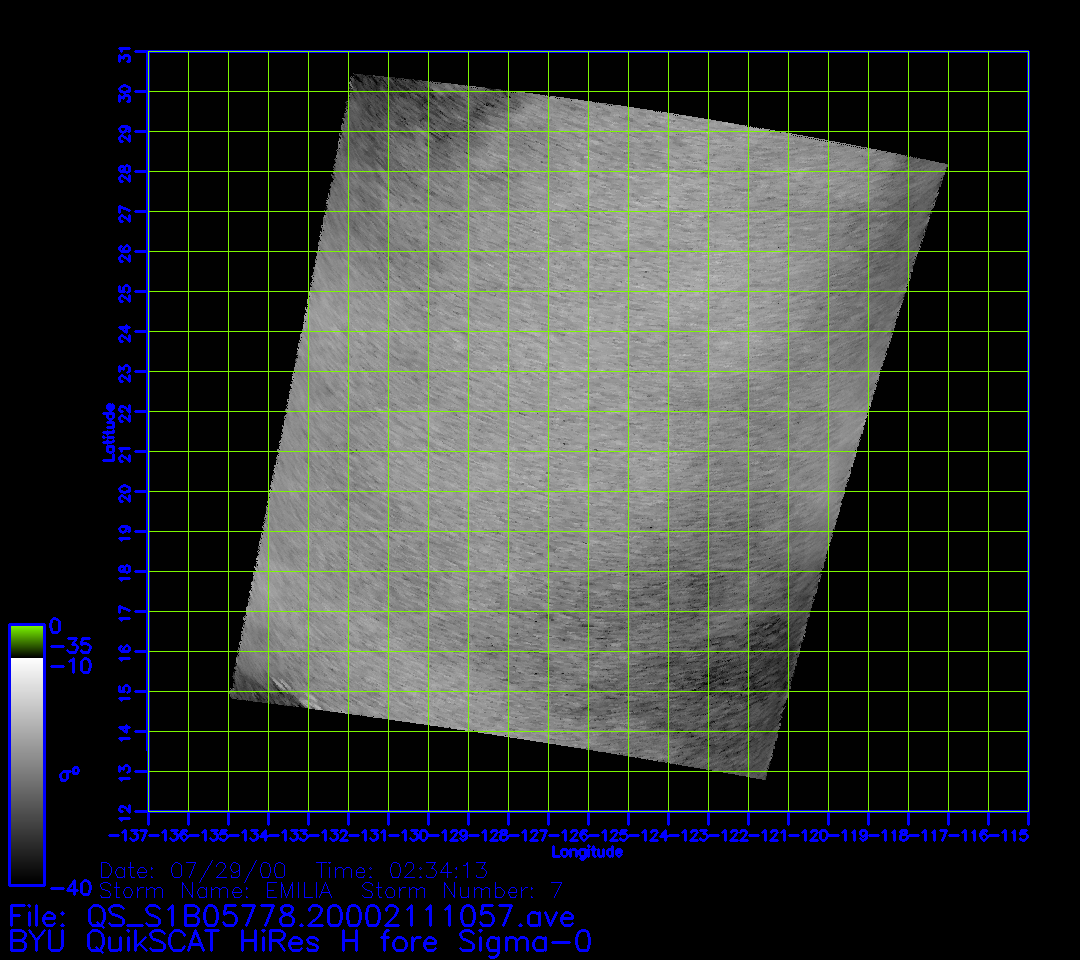1080x960 pixels.
Task: Click the sigma-0 symbol beside the colorbar
Action: tap(69, 773)
